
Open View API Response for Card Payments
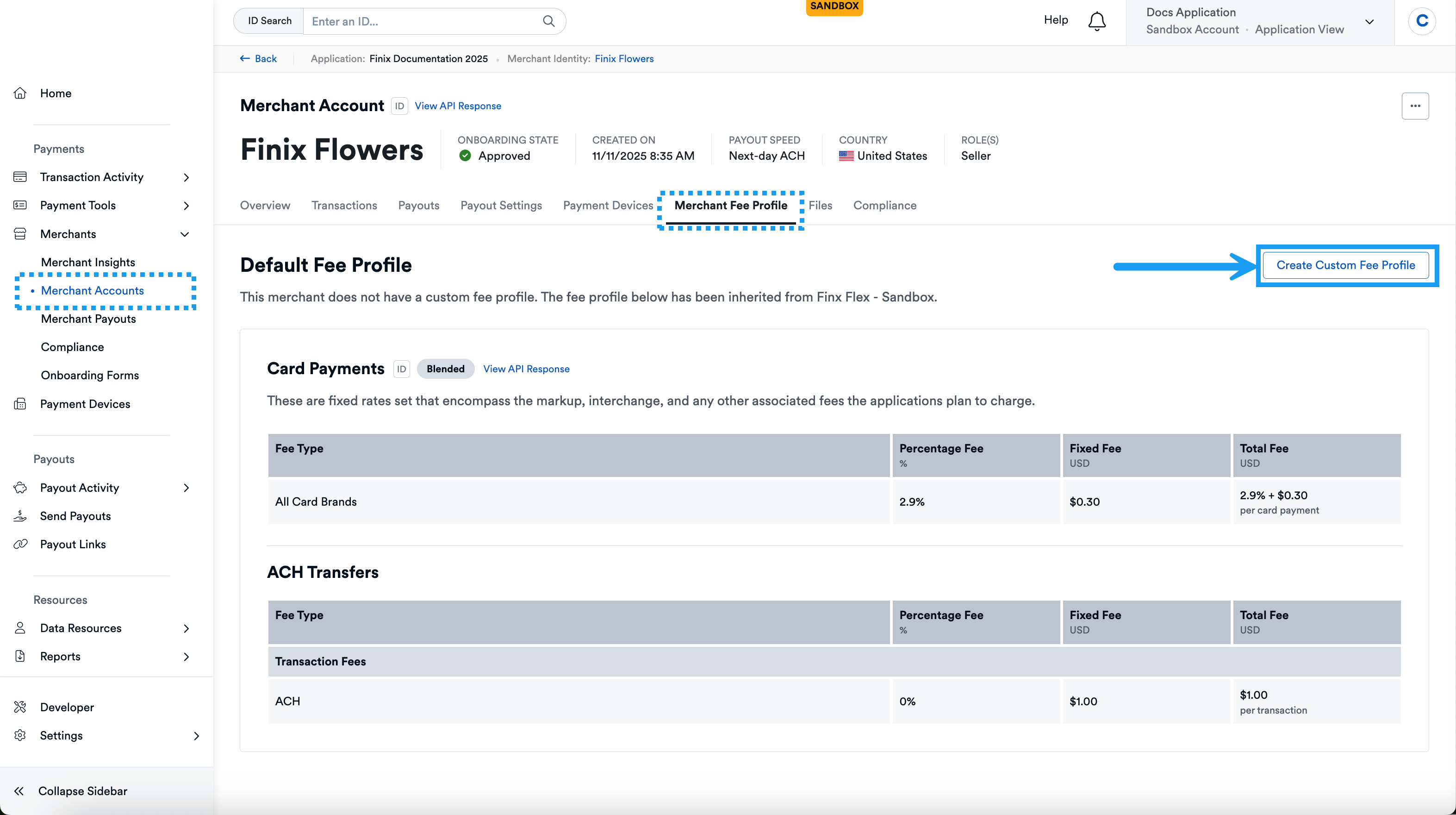point(526,368)
